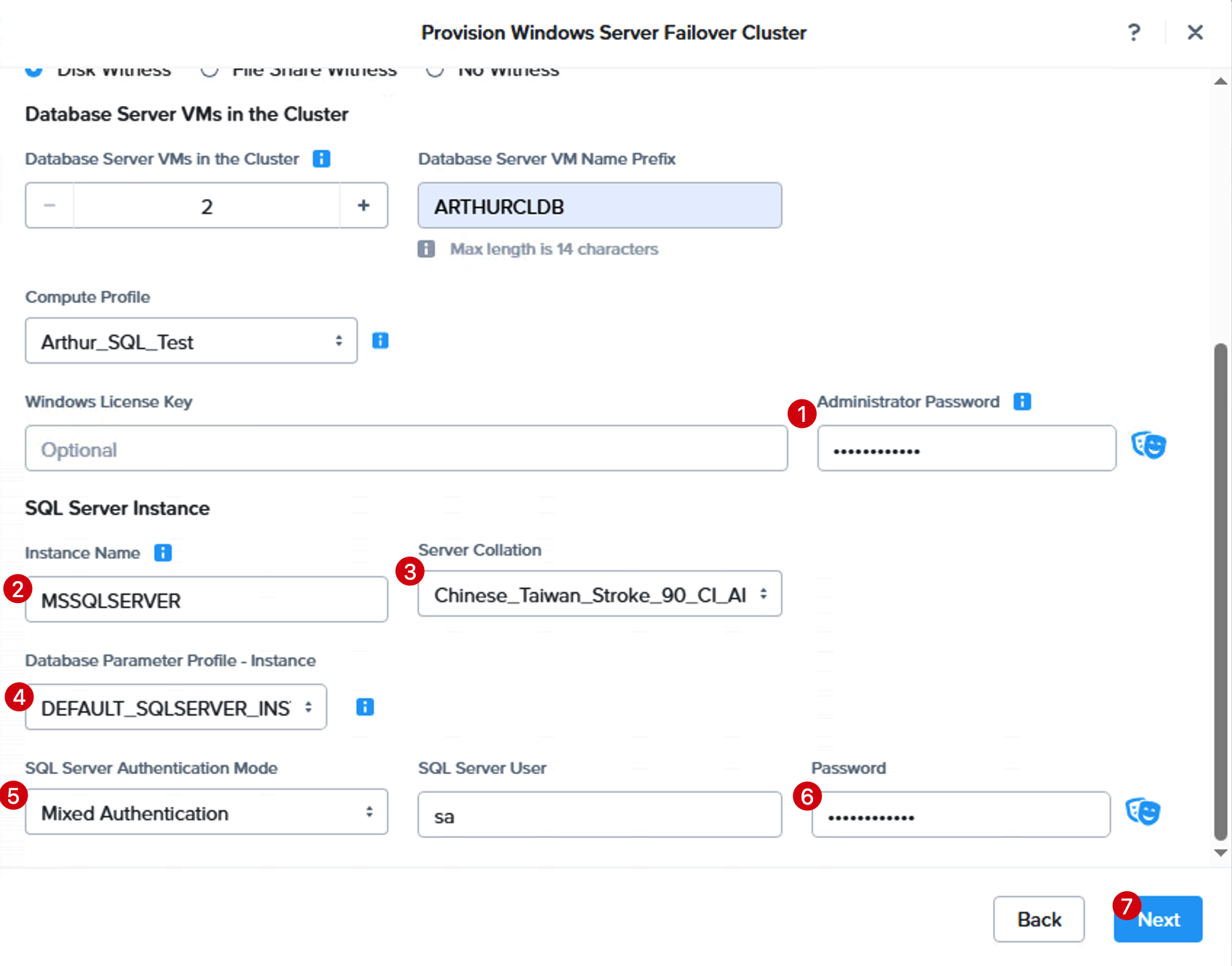1232x966 pixels.
Task: Click the Next button
Action: [1158, 919]
